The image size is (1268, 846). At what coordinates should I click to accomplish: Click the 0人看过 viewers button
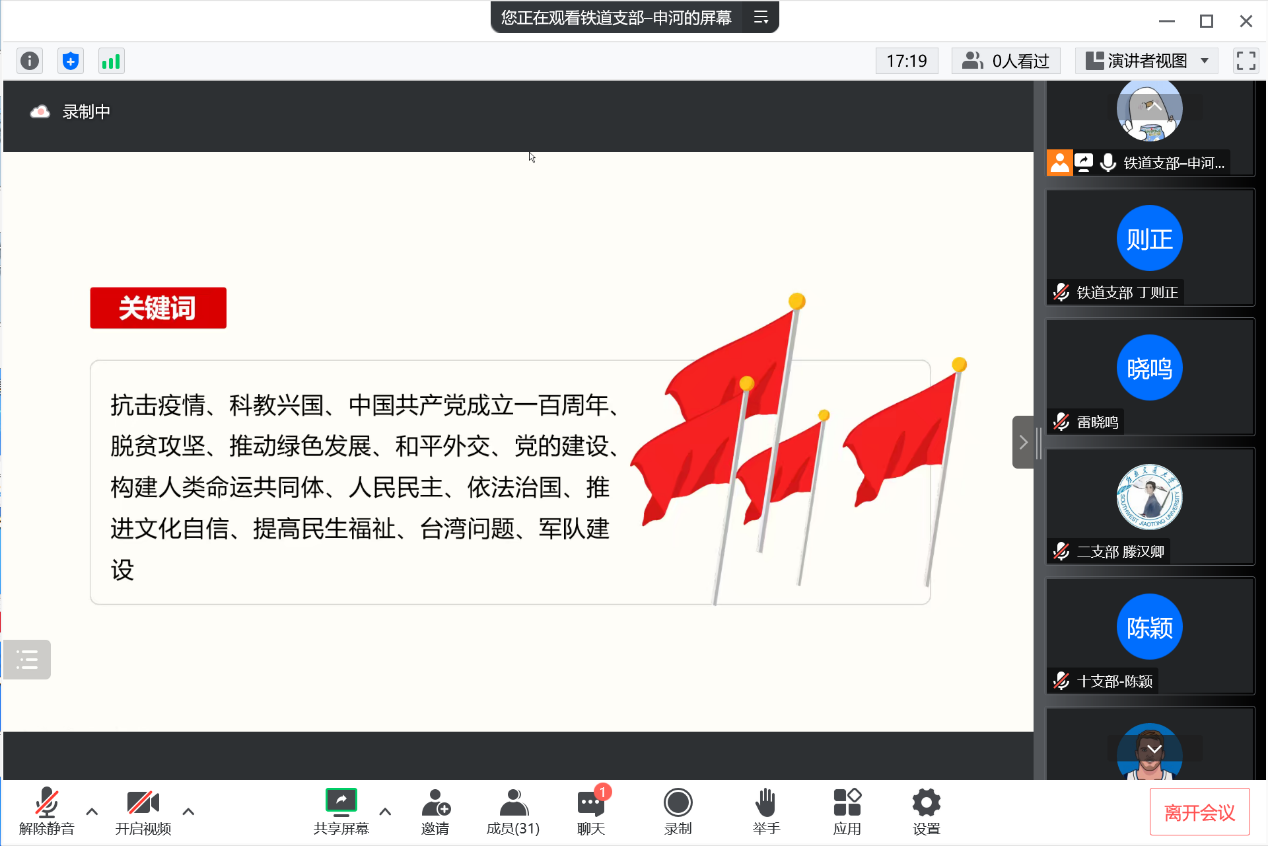click(1006, 61)
